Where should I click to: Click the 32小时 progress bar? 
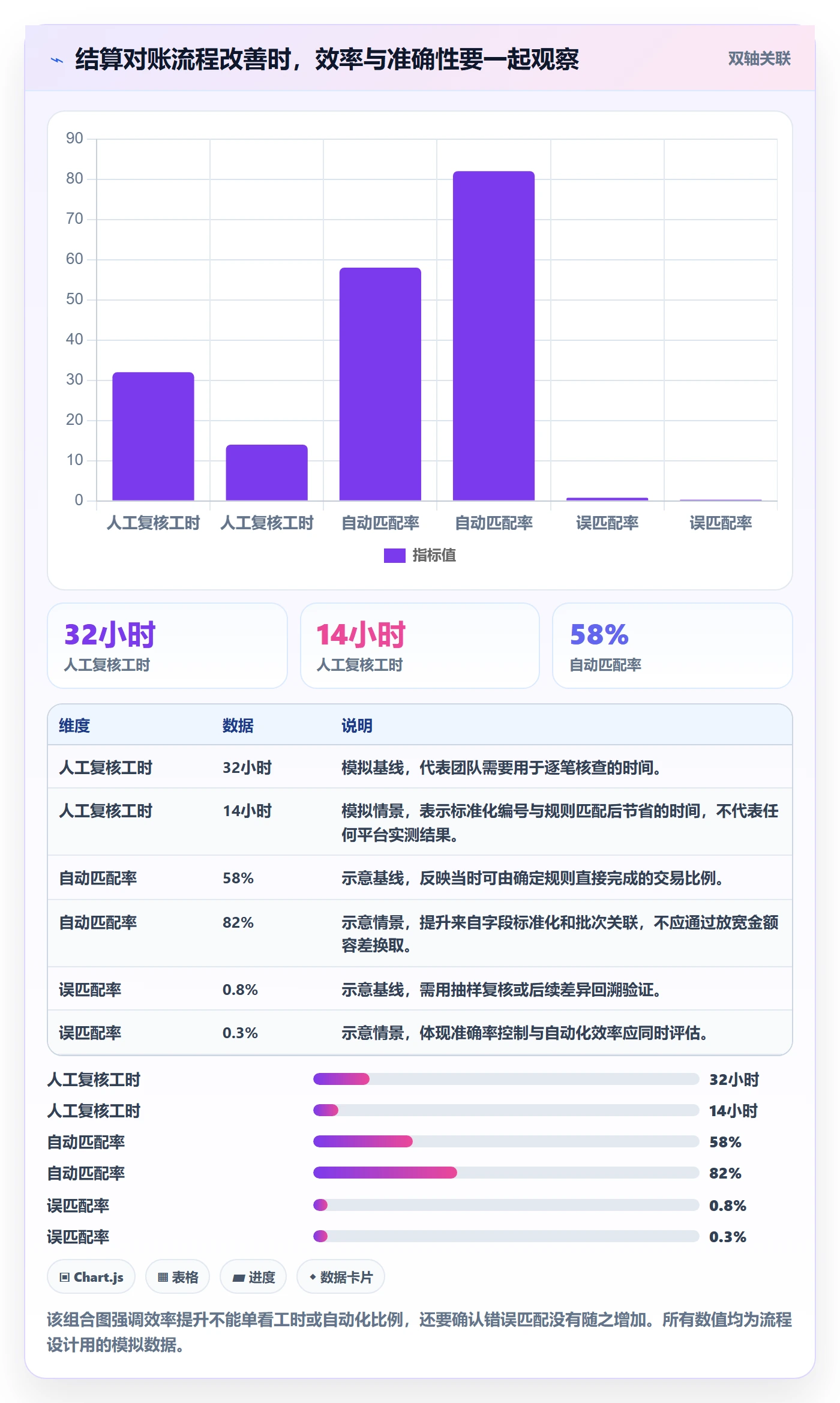click(506, 1079)
